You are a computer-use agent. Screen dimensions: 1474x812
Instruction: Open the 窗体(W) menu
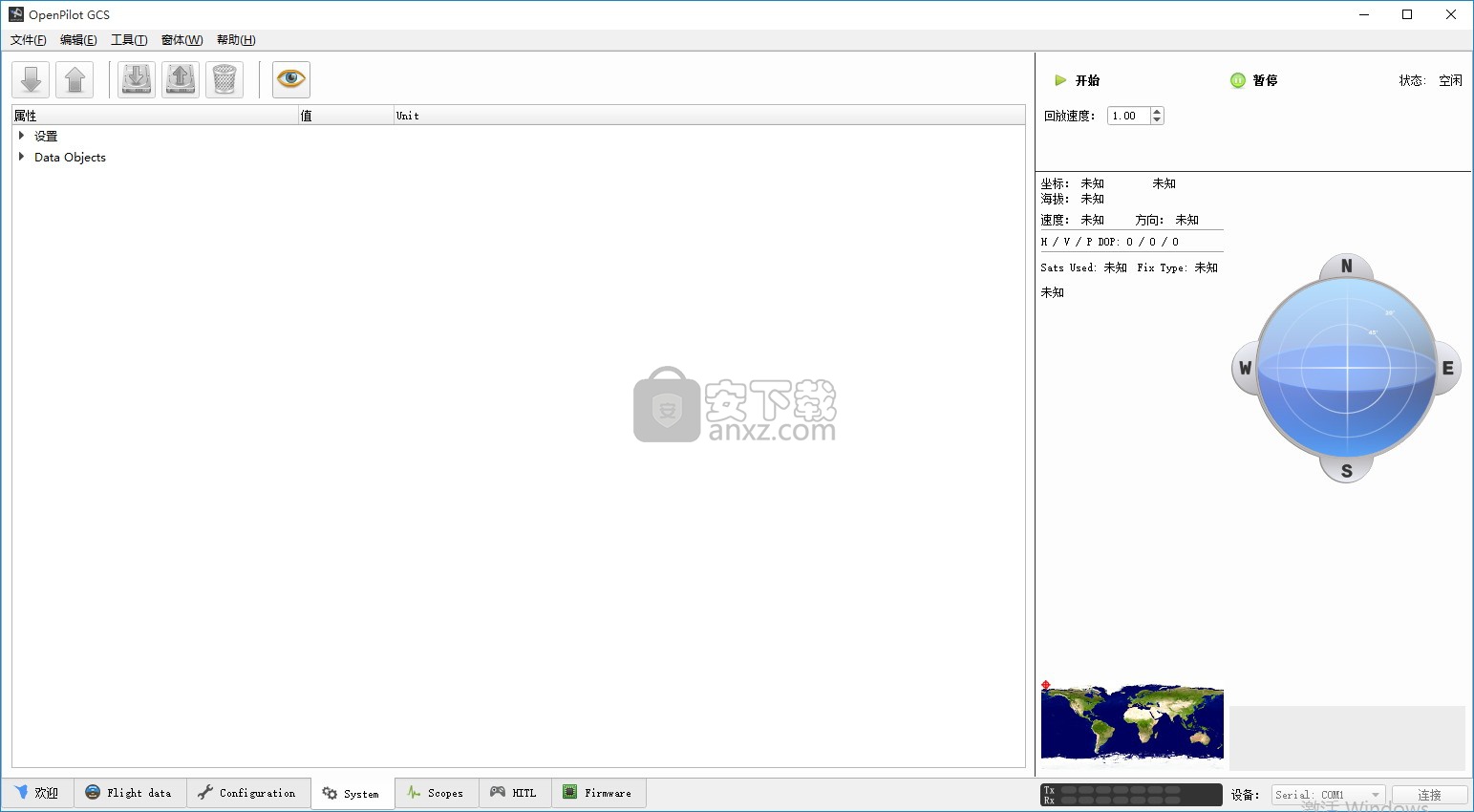click(x=182, y=40)
